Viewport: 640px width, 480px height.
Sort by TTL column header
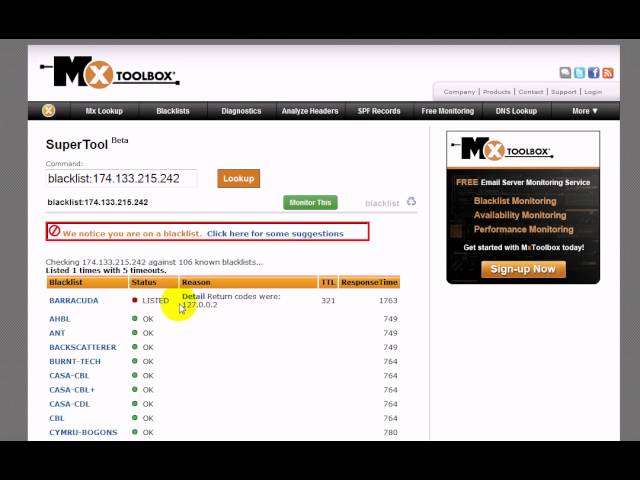pos(328,282)
